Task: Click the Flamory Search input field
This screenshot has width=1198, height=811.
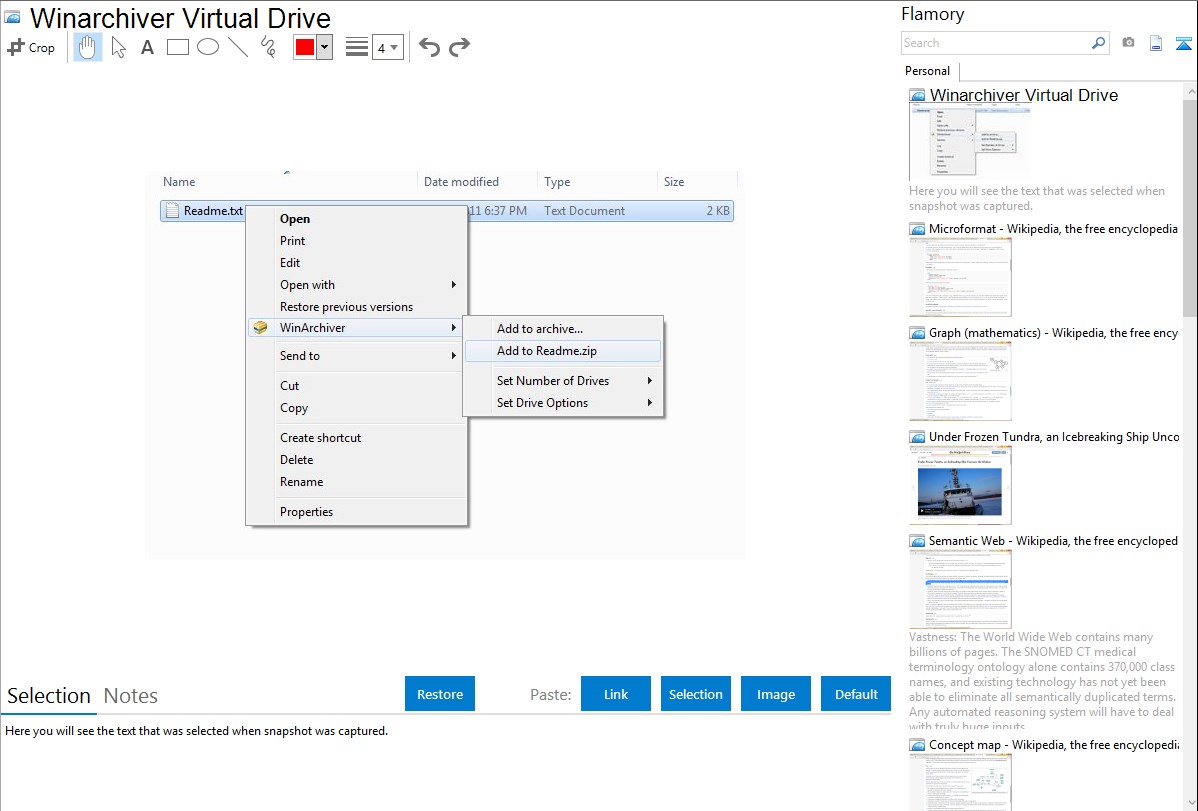Action: [995, 43]
